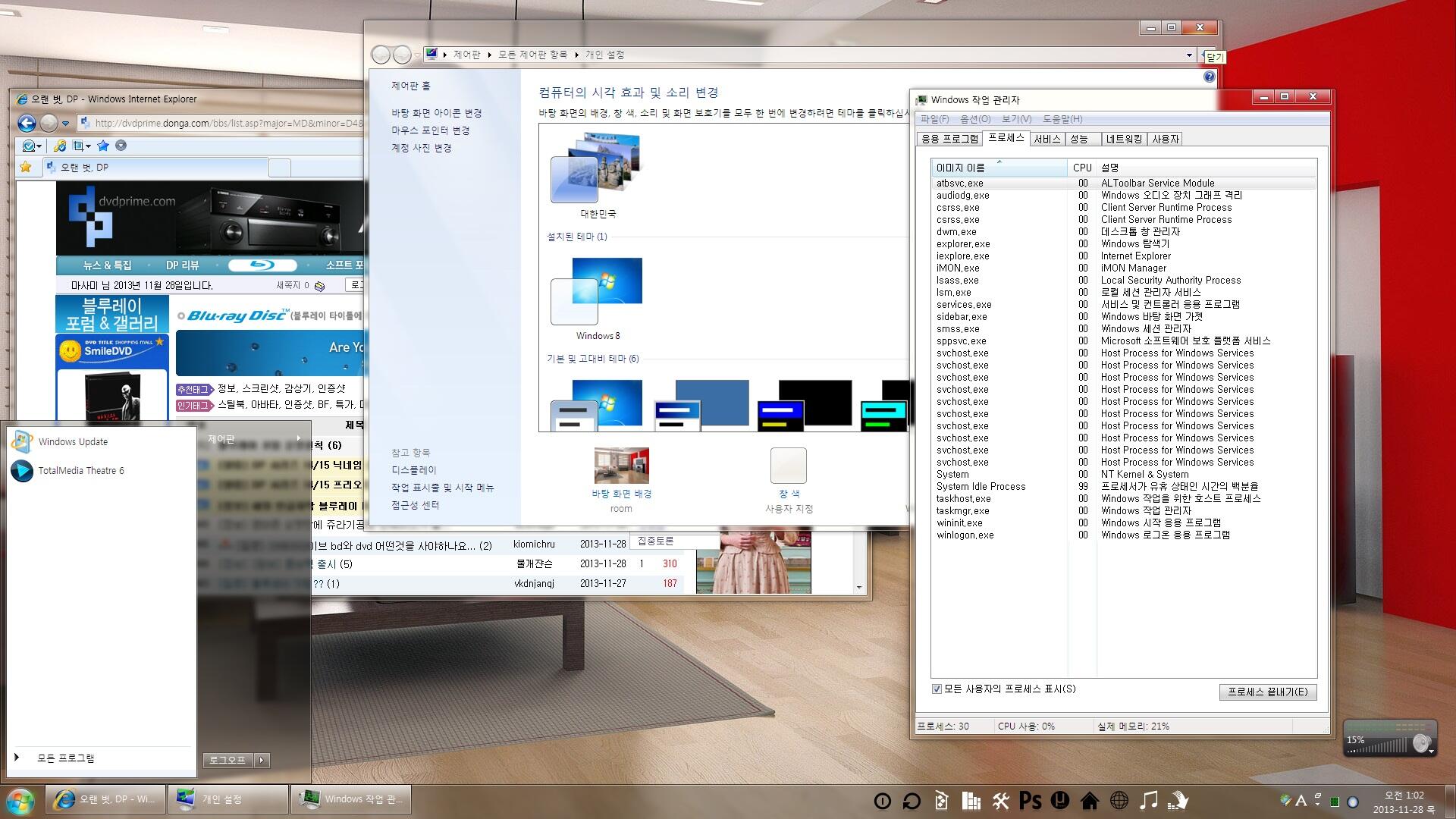Open the 옵션(O) menu in Task Manager

(x=975, y=119)
